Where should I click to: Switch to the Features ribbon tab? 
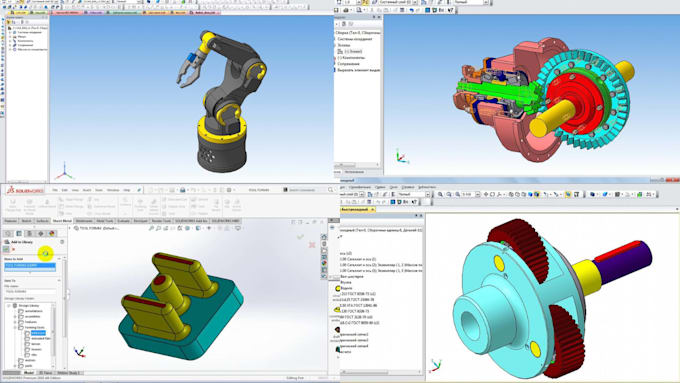pyautogui.click(x=10, y=221)
